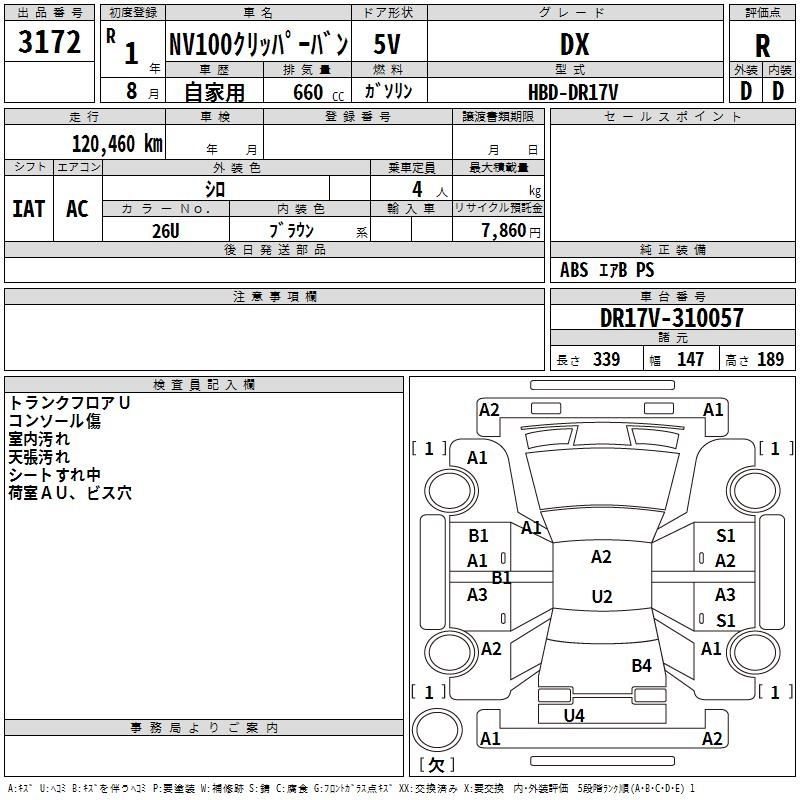
Task: Click the spare tire circle above 欠
Action: tap(435, 727)
